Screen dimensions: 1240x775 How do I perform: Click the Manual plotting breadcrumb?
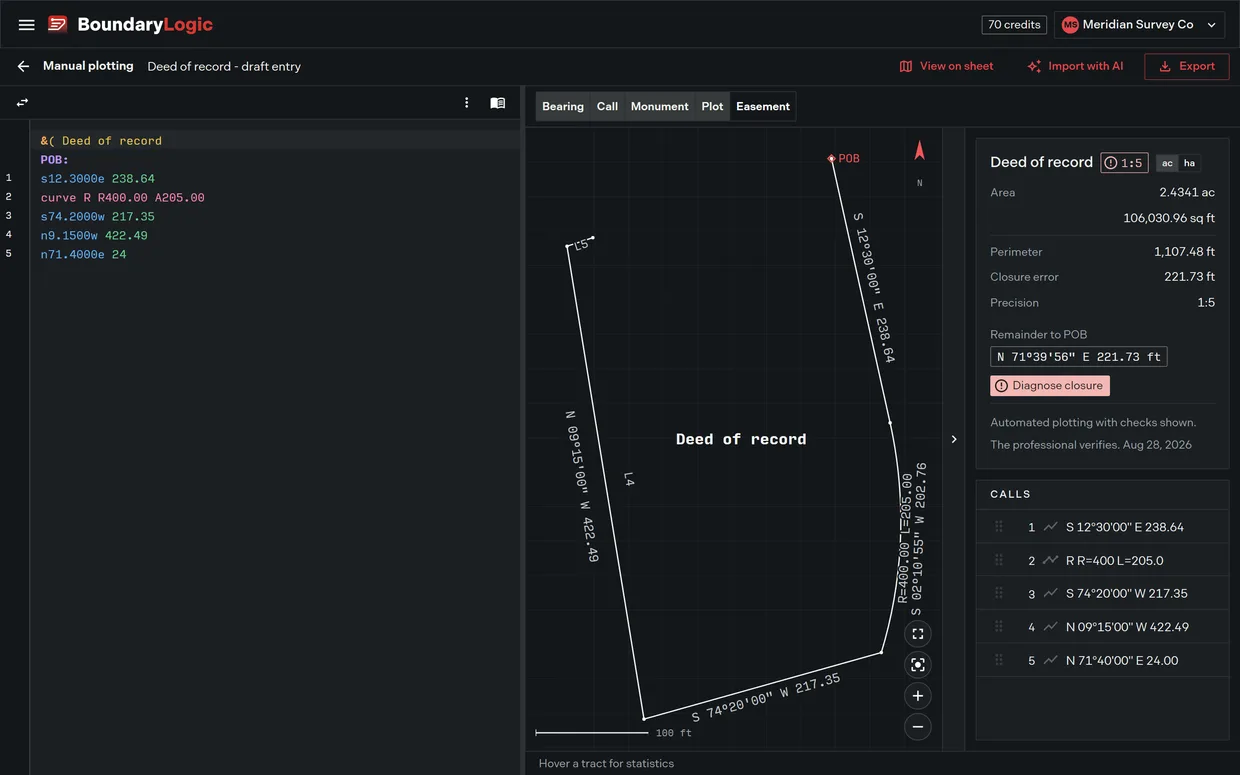pyautogui.click(x=88, y=66)
